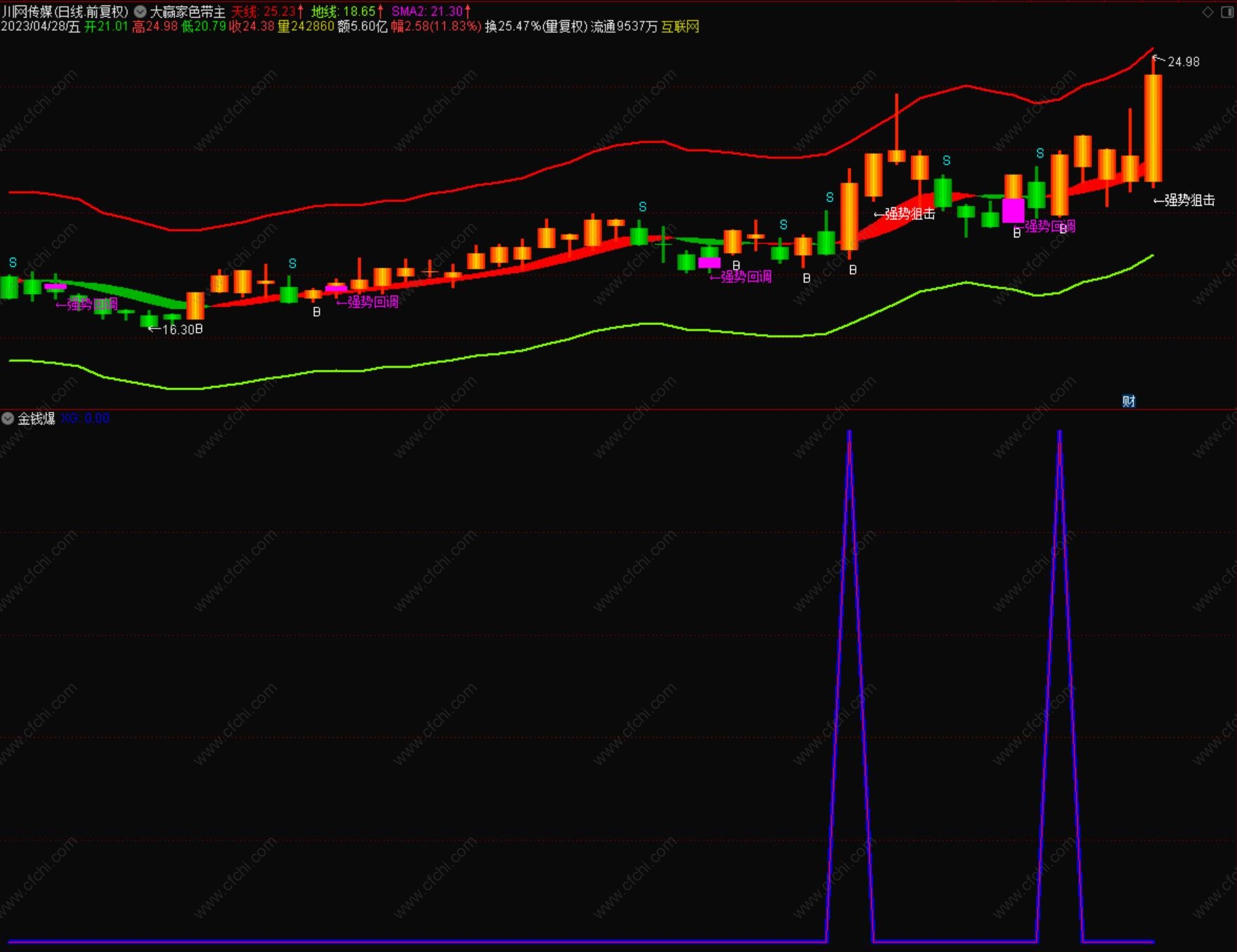Viewport: 1237px width, 952px height.
Task: Click the first purple spike in 金钱爆 panel
Action: [x=849, y=687]
